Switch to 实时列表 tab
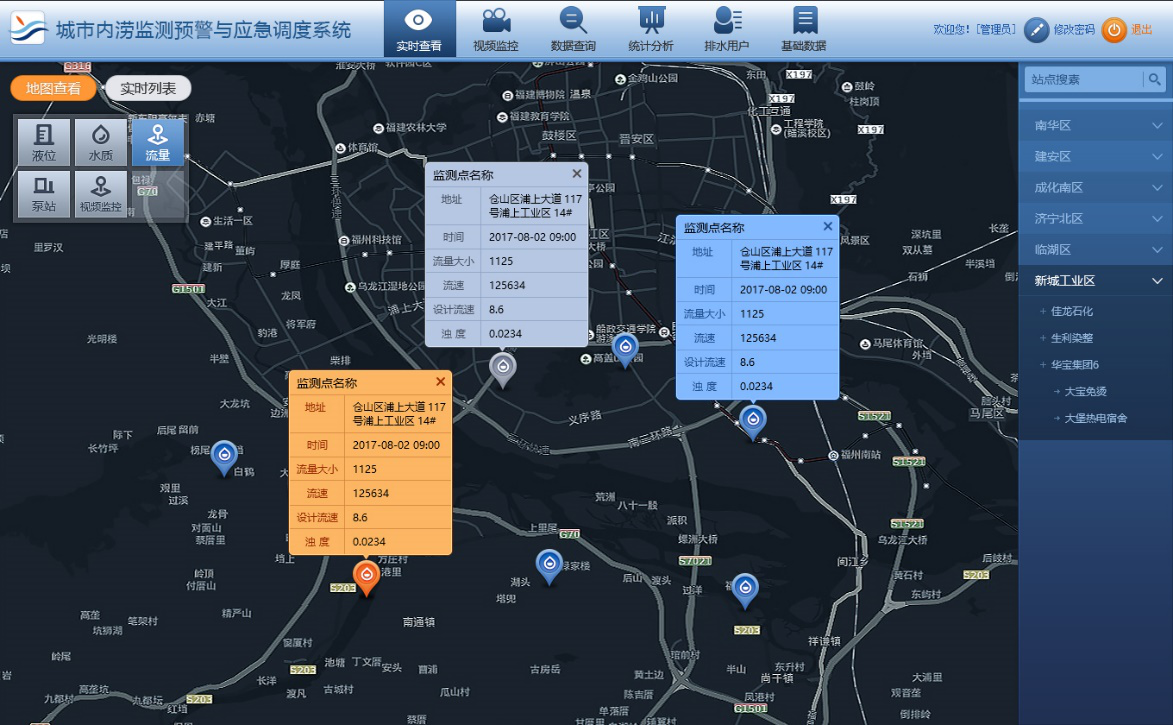The width and height of the screenshot is (1173, 725). pyautogui.click(x=148, y=88)
